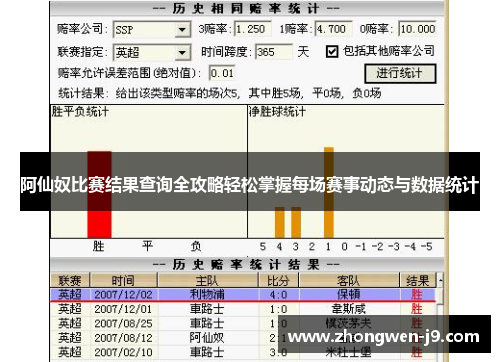
Task: Select the 保顿 away team cell
Action: coord(349,295)
